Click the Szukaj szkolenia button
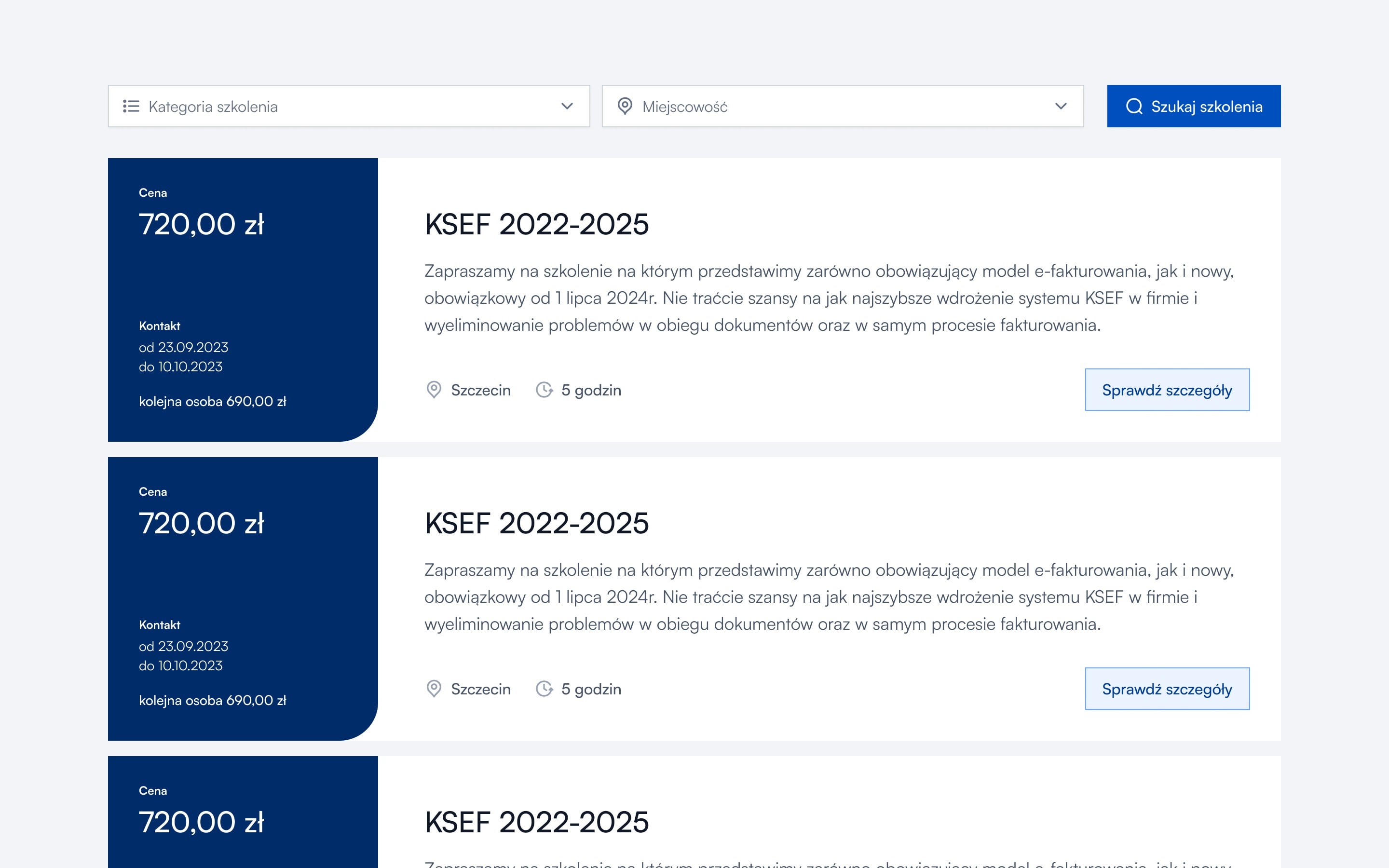Image resolution: width=1389 pixels, height=868 pixels. tap(1194, 106)
